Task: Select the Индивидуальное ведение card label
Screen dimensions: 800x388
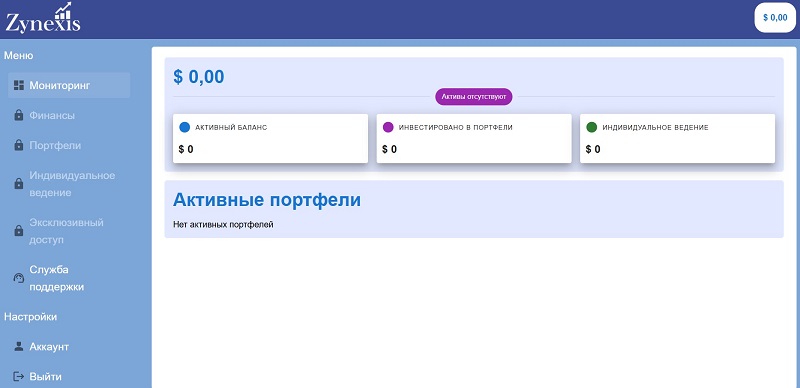Action: 656,128
